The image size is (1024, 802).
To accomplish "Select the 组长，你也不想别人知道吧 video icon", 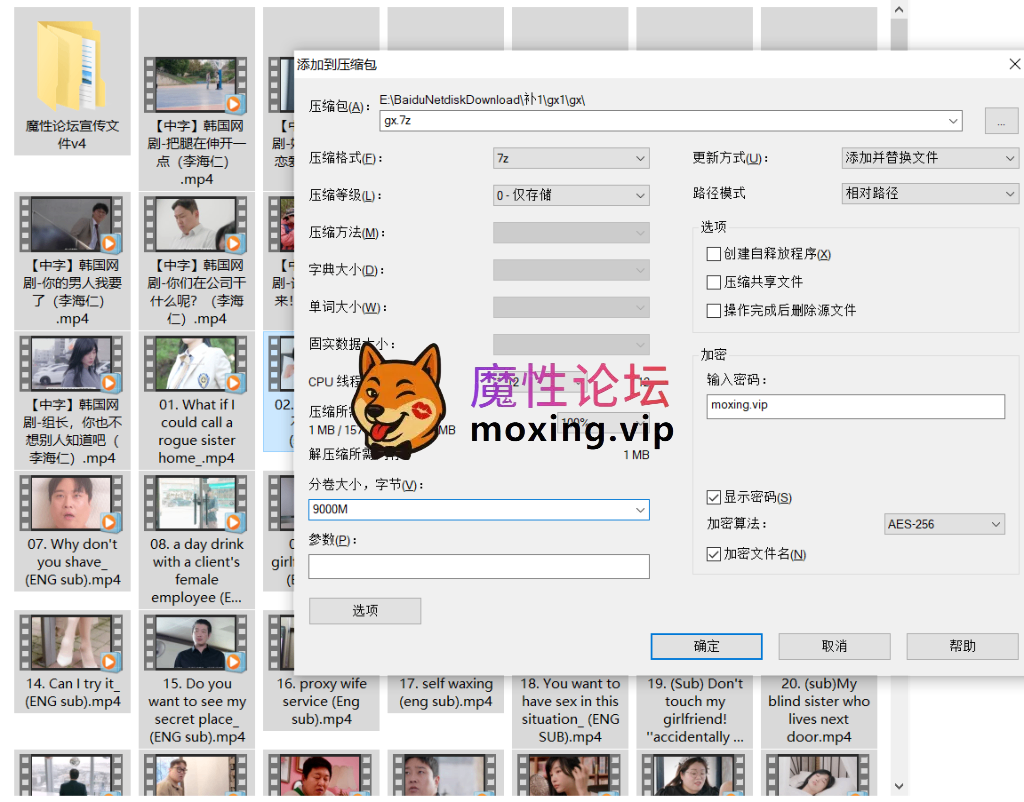I will click(x=71, y=364).
